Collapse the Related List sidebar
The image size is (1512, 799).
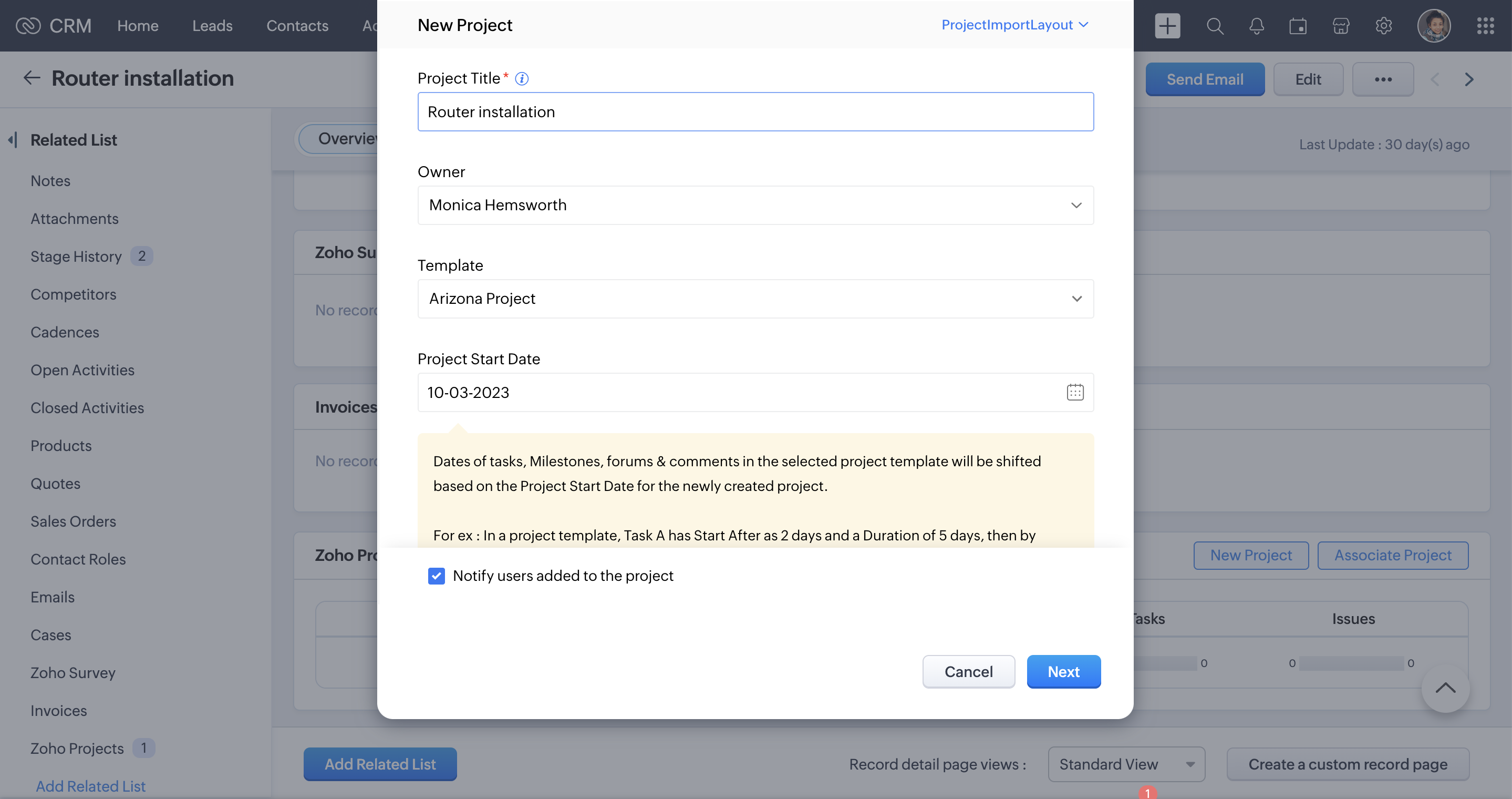tap(13, 140)
